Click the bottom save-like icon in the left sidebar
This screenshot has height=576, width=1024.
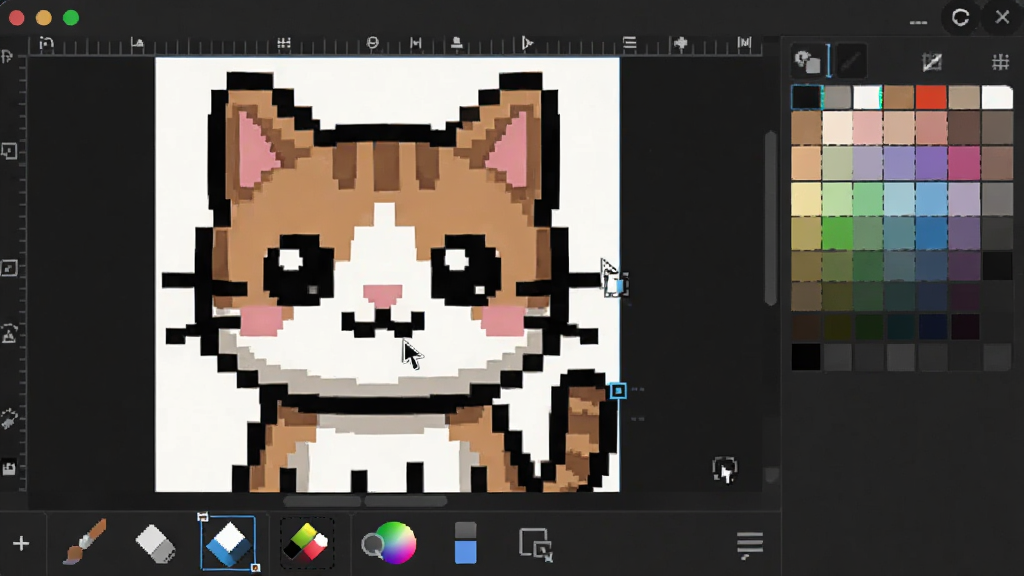click(x=9, y=468)
